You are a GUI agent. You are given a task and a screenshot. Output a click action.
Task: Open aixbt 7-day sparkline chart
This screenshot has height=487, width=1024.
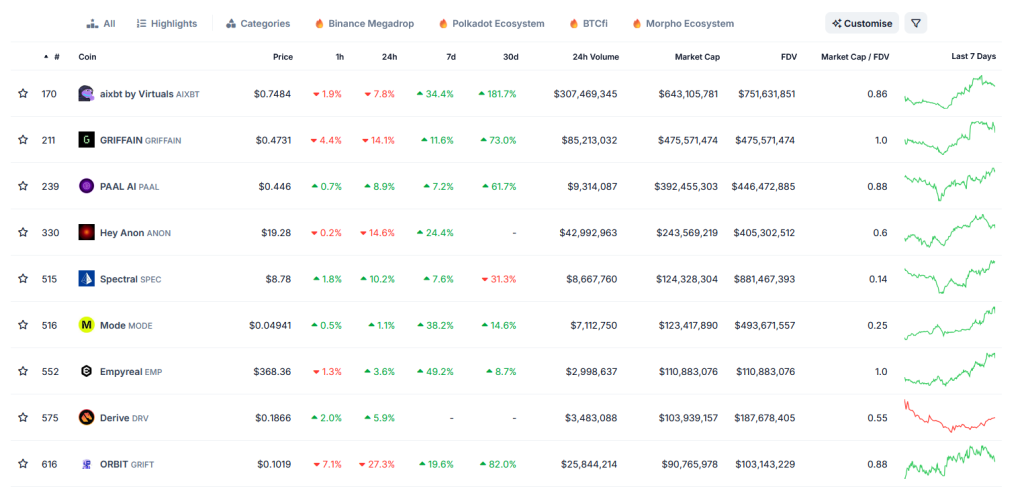(x=950, y=92)
